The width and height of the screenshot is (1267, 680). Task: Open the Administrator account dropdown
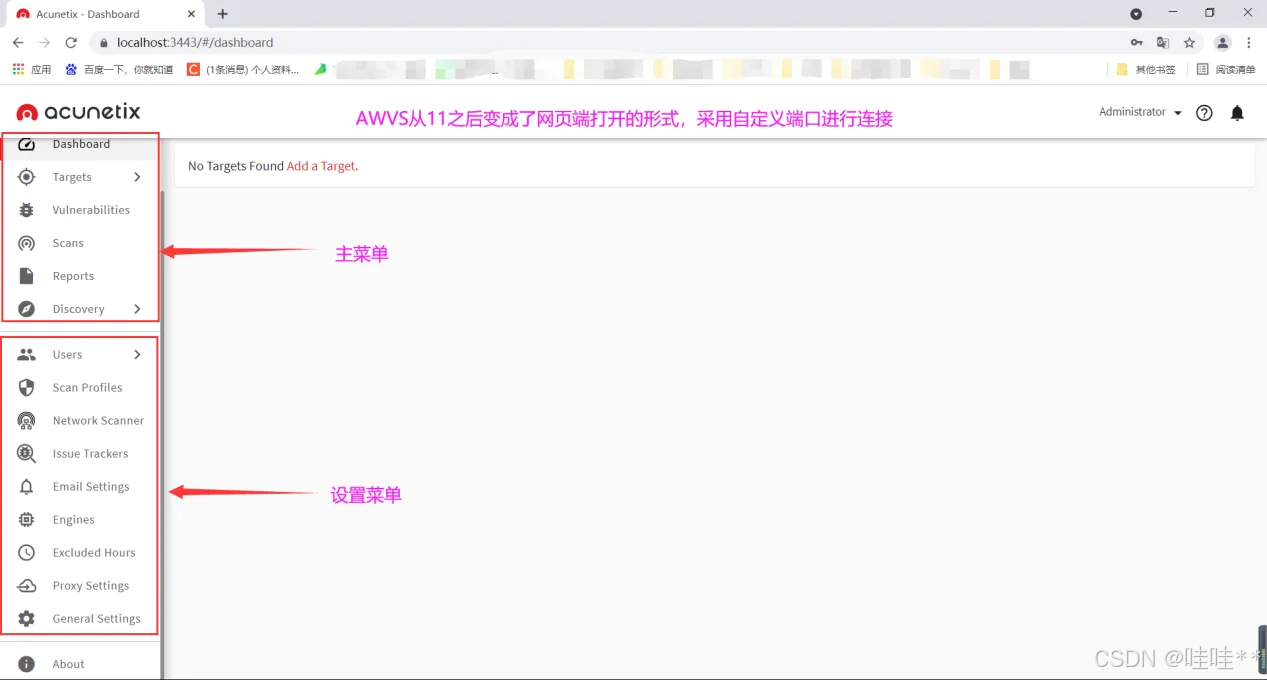[x=1140, y=112]
